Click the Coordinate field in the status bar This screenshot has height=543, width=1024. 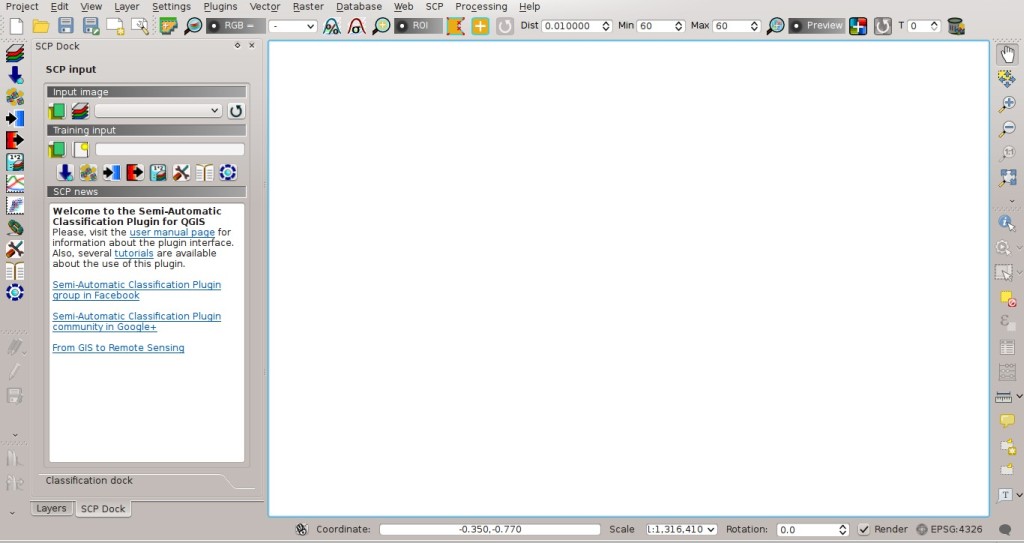pos(490,529)
